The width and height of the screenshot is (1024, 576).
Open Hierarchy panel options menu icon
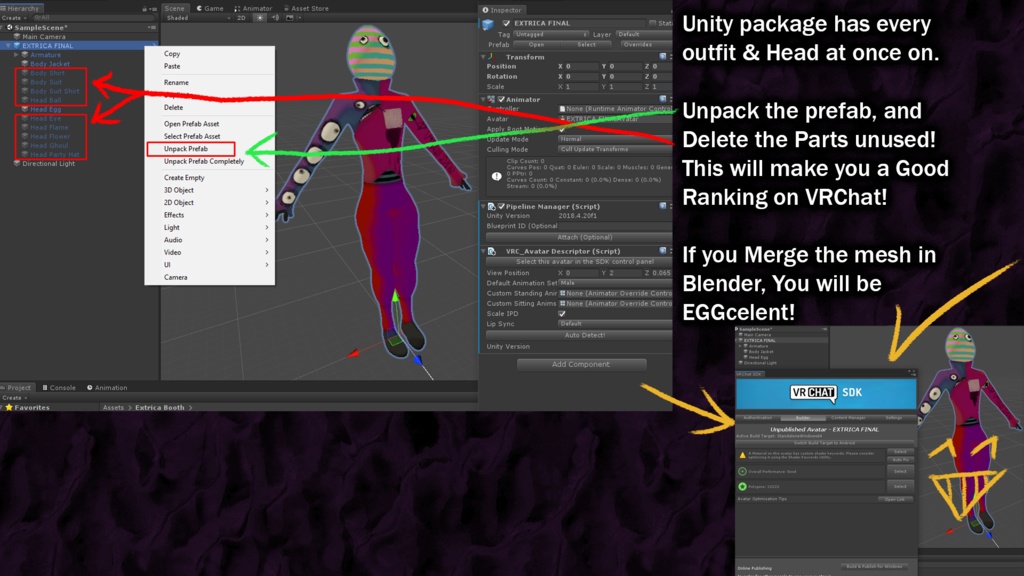[153, 8]
